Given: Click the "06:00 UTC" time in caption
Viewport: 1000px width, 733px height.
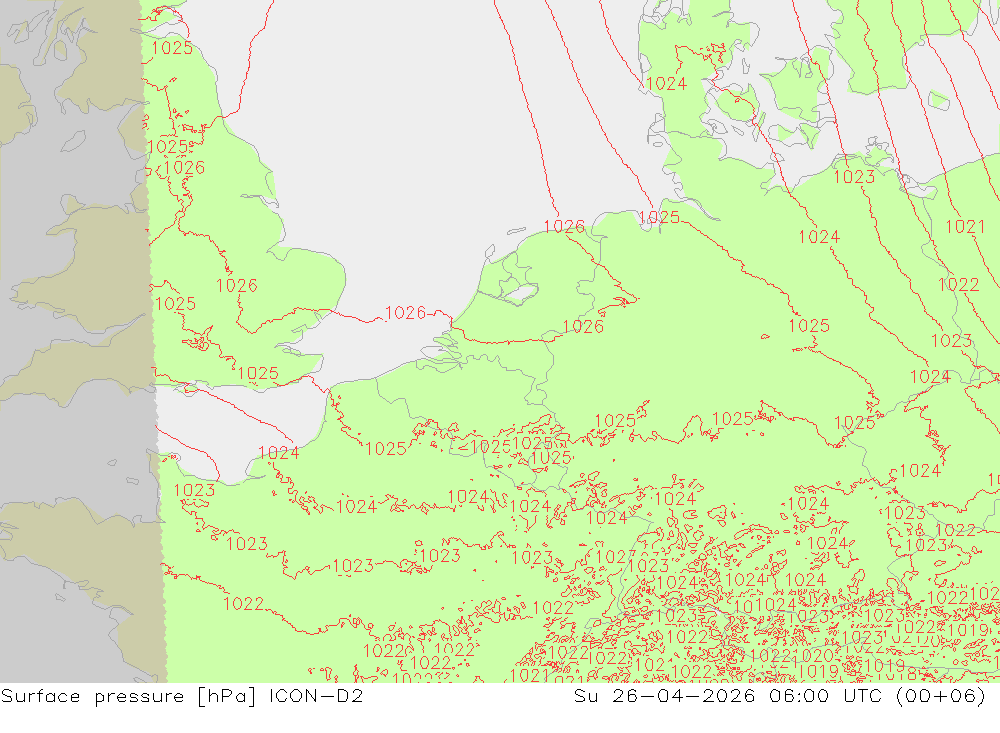Looking at the screenshot, I should point(825,696).
